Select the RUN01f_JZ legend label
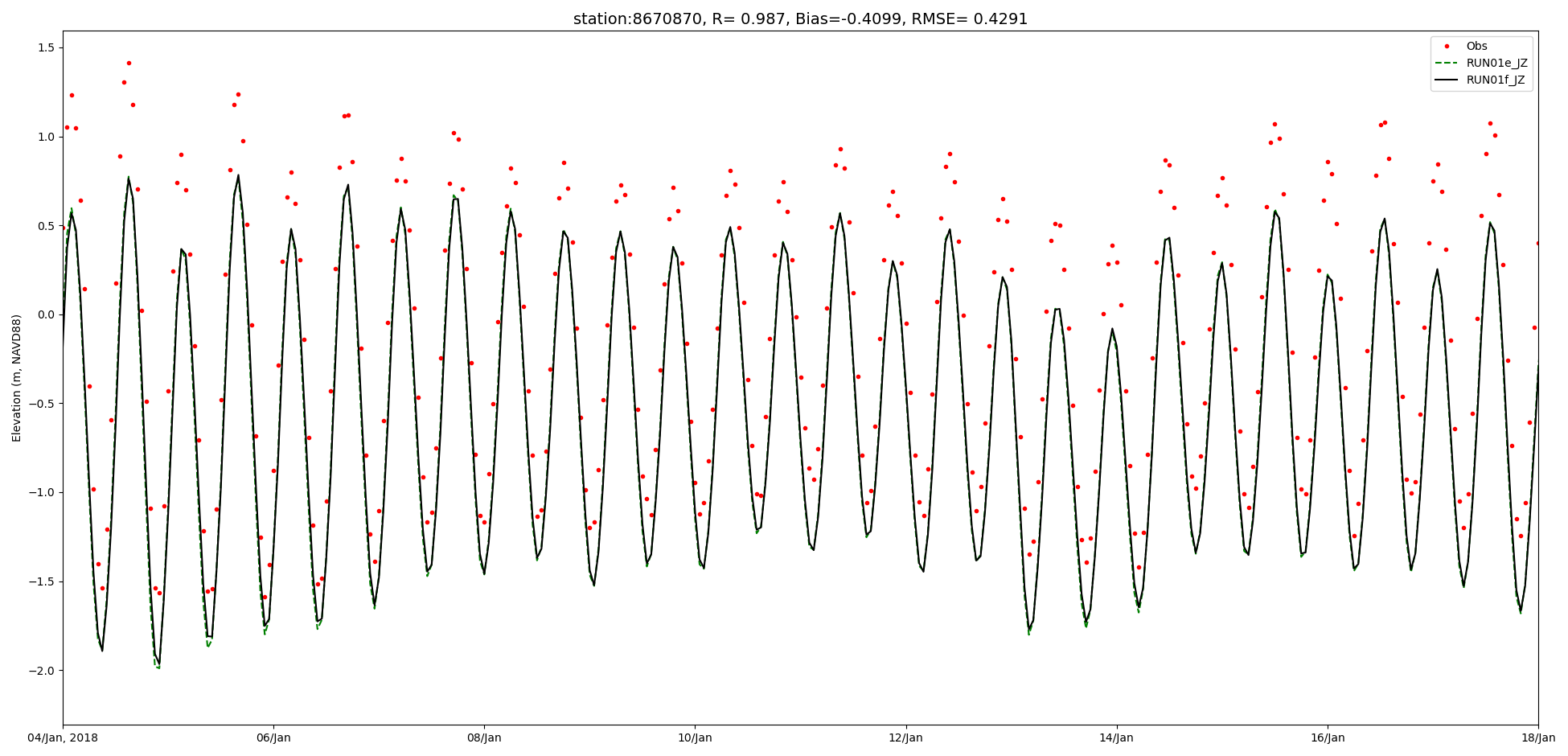The width and height of the screenshot is (1568, 756). click(1496, 80)
